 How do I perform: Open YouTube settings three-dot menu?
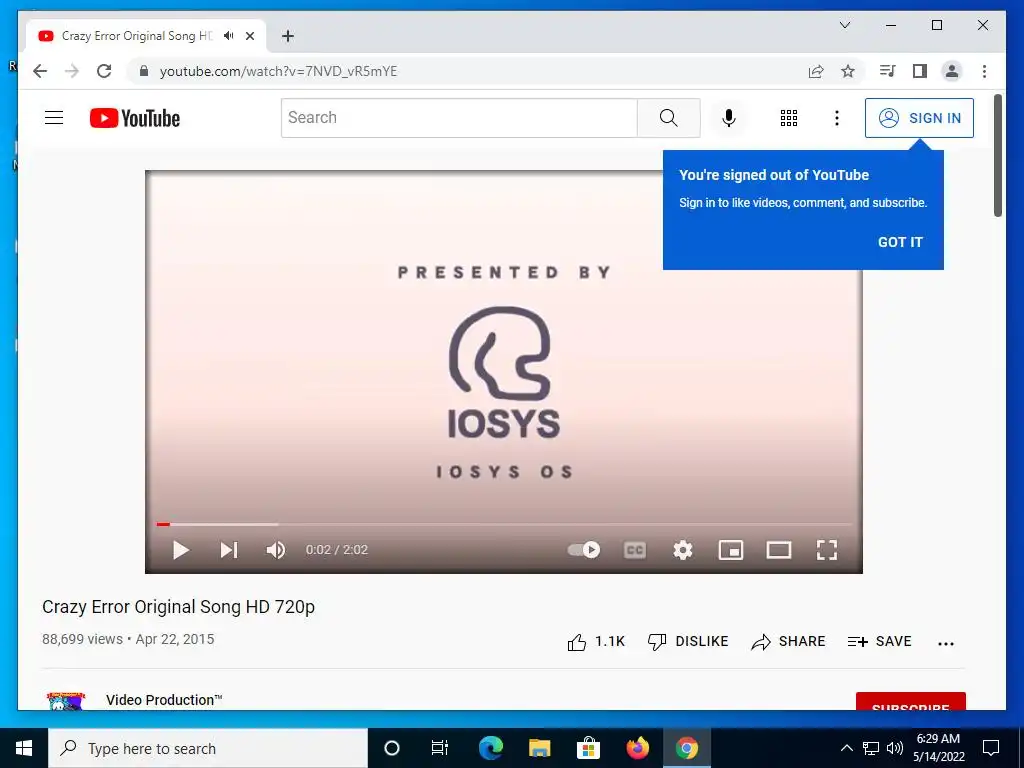837,118
